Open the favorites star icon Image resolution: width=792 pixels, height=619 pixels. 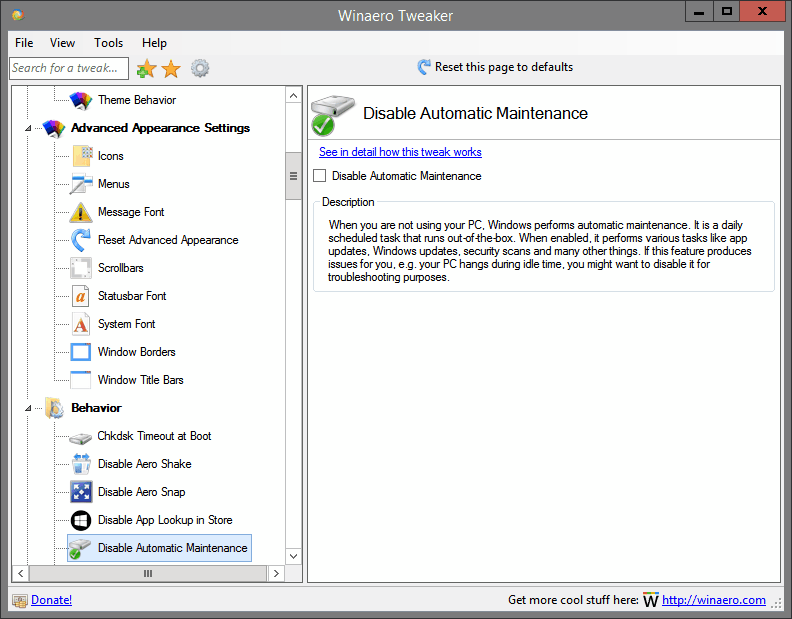click(x=171, y=69)
